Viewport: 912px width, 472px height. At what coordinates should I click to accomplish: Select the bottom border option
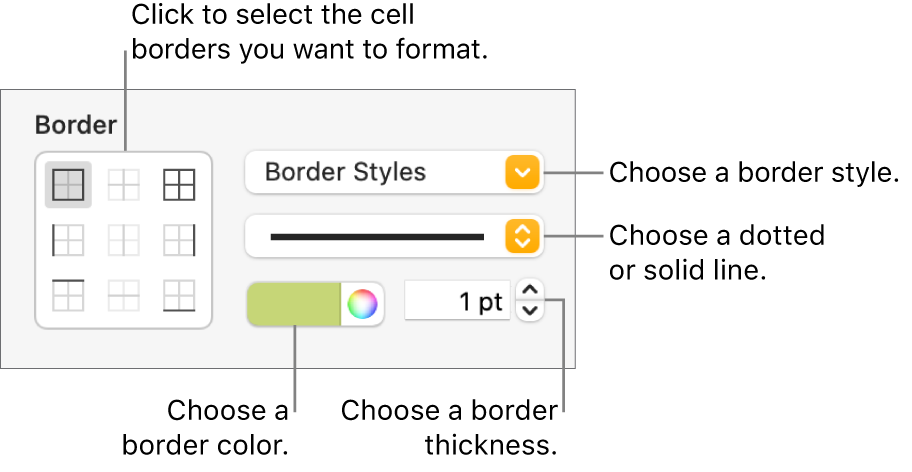pyautogui.click(x=179, y=295)
